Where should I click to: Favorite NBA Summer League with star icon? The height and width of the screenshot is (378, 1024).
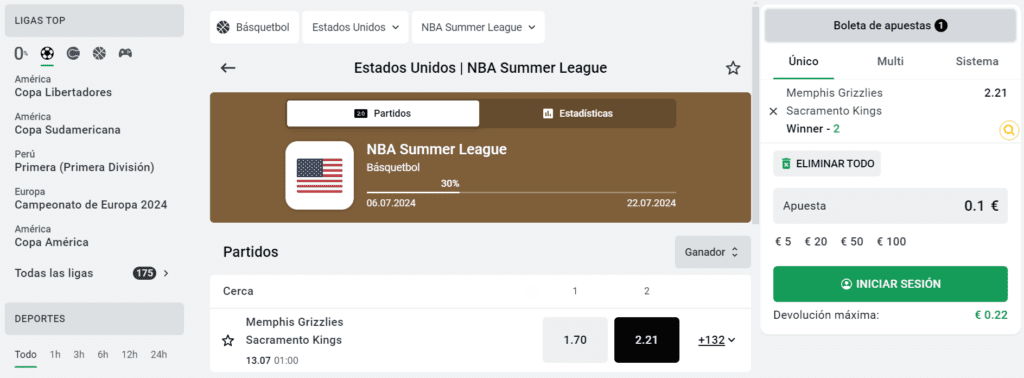coord(733,68)
